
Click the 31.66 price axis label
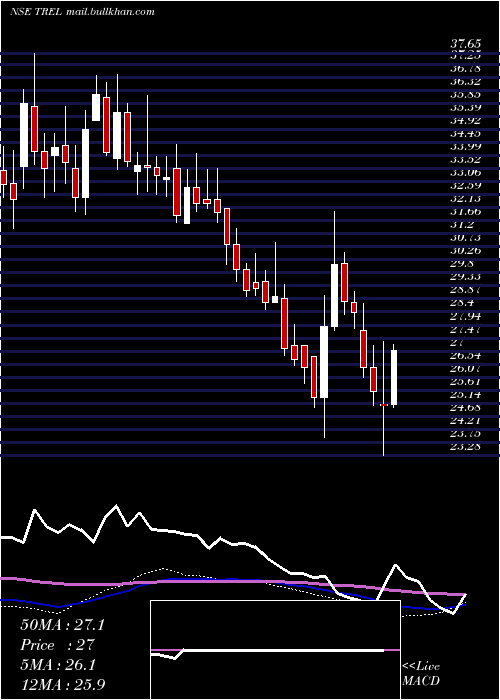coord(465,211)
